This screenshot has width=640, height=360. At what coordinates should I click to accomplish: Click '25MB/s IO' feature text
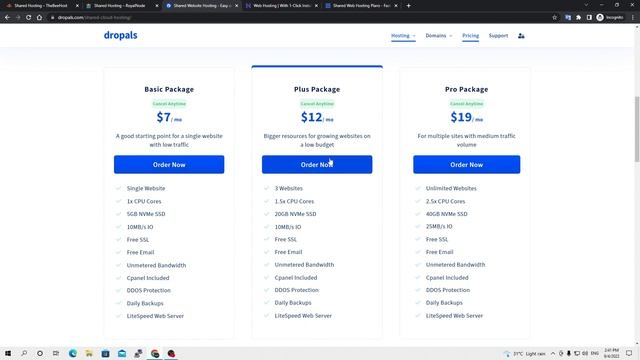click(439, 227)
